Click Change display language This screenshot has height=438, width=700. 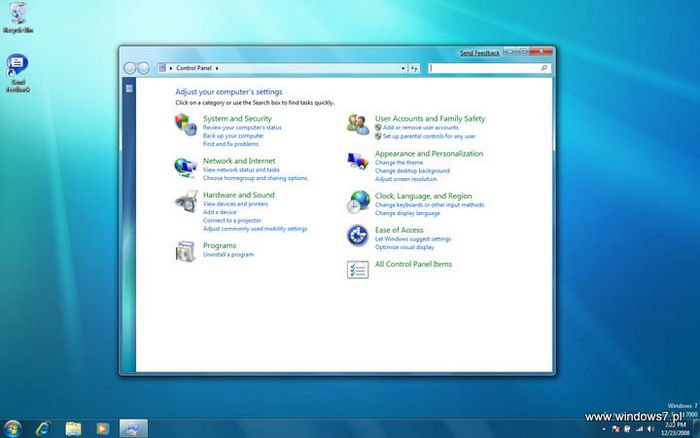[x=407, y=213]
